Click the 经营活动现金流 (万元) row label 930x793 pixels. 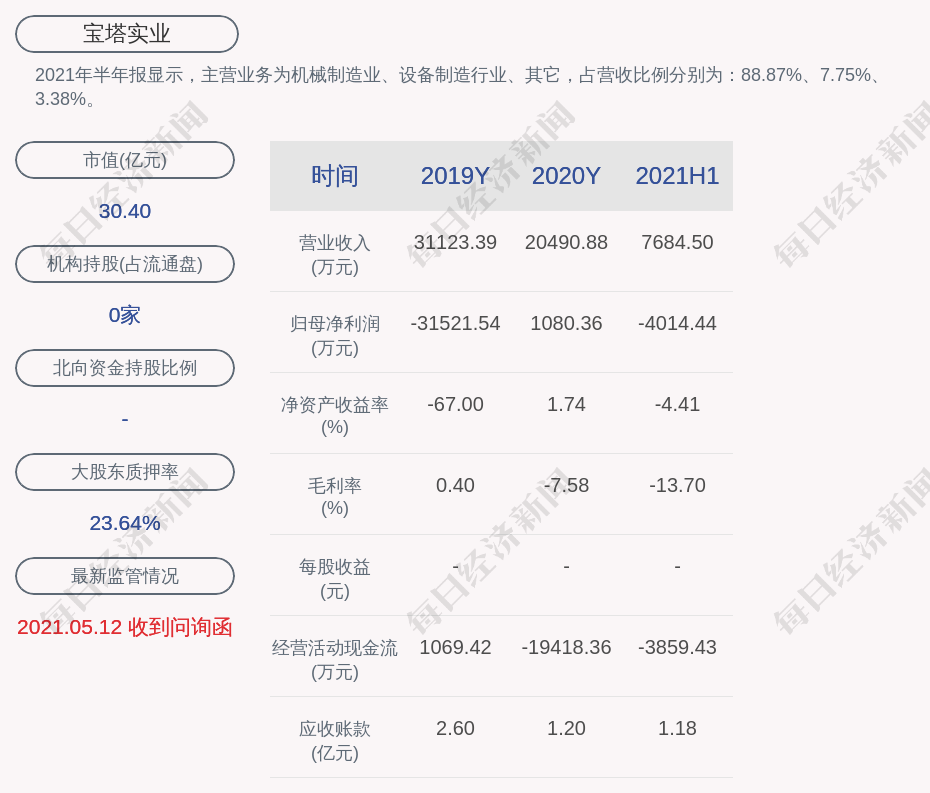pyautogui.click(x=335, y=660)
